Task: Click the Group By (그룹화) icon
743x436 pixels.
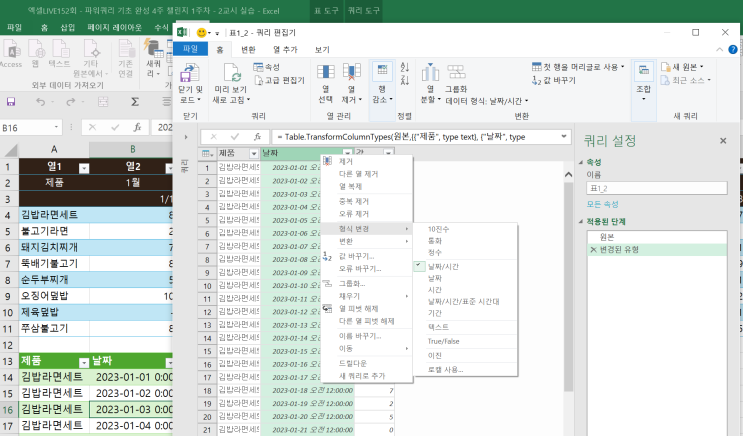Action: pos(455,72)
